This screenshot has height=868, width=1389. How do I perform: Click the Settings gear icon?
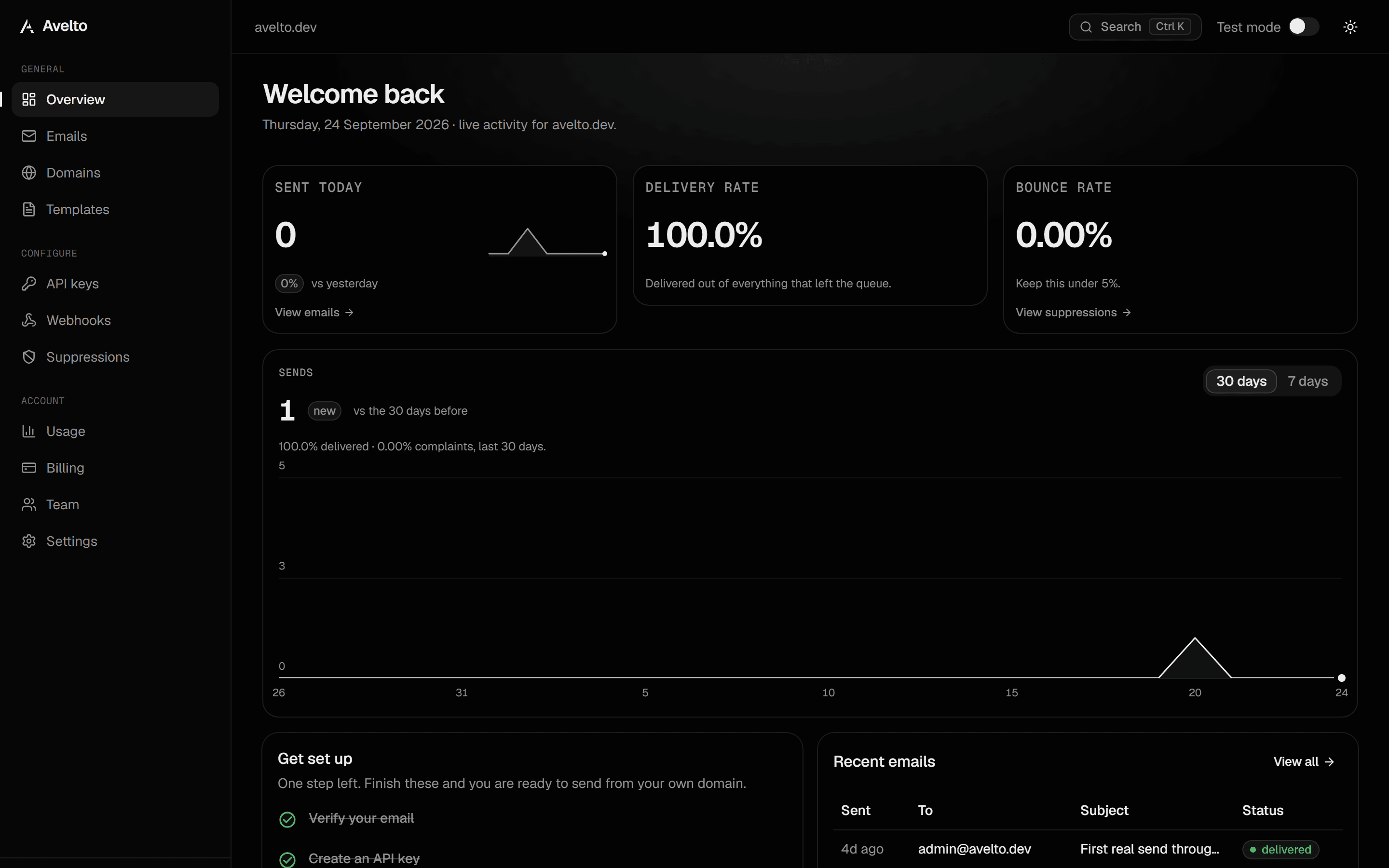click(x=29, y=542)
